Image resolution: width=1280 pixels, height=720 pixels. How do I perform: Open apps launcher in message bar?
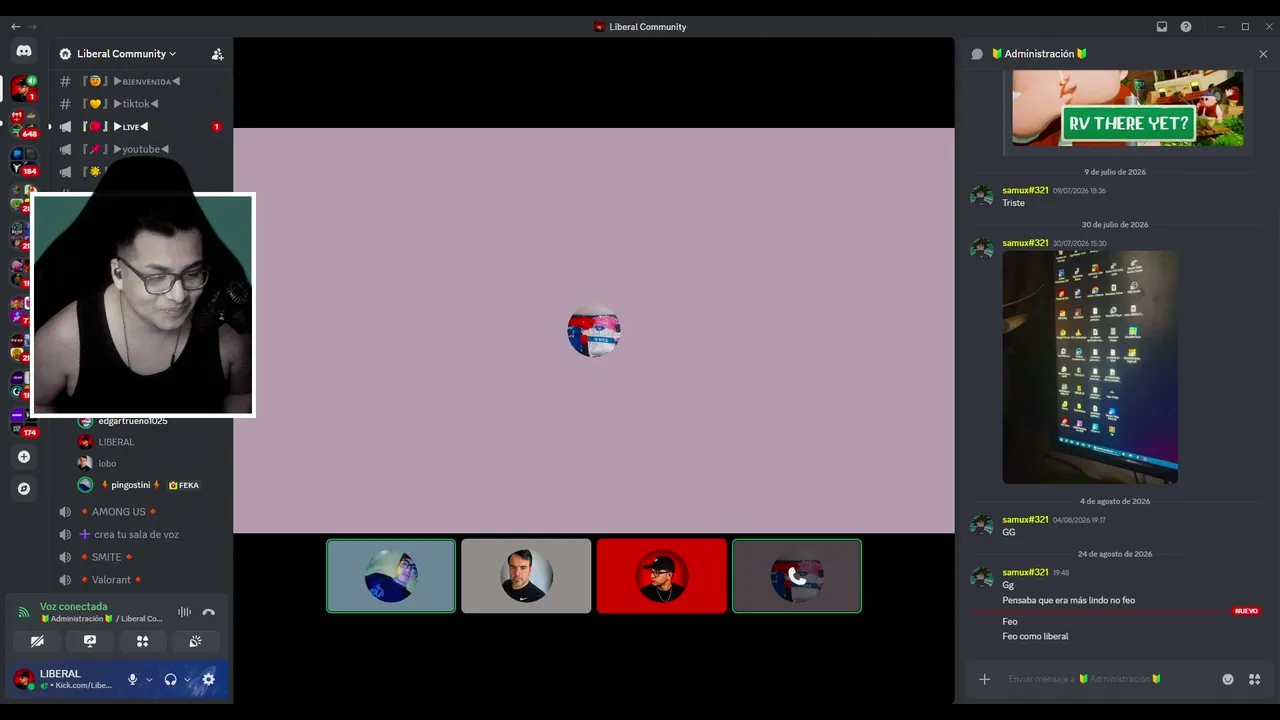pyautogui.click(x=1254, y=679)
